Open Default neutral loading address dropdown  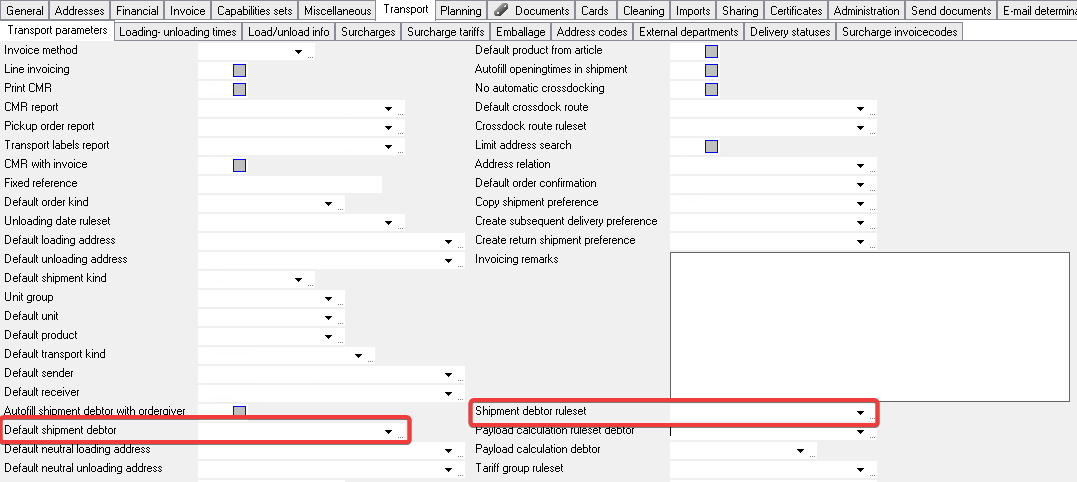pyautogui.click(x=448, y=450)
